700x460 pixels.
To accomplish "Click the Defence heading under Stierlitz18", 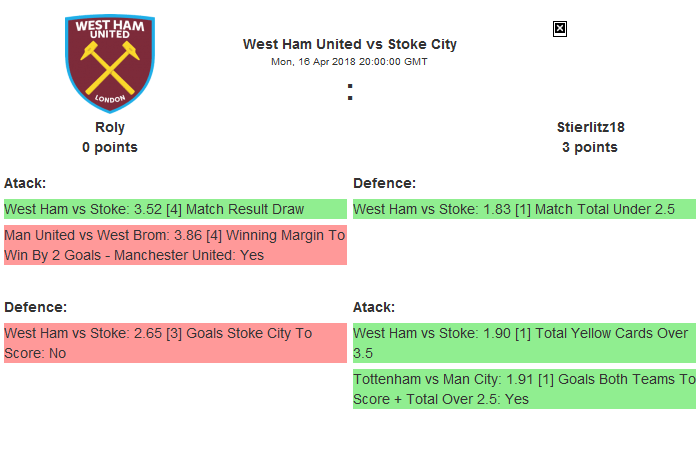I will click(385, 183).
